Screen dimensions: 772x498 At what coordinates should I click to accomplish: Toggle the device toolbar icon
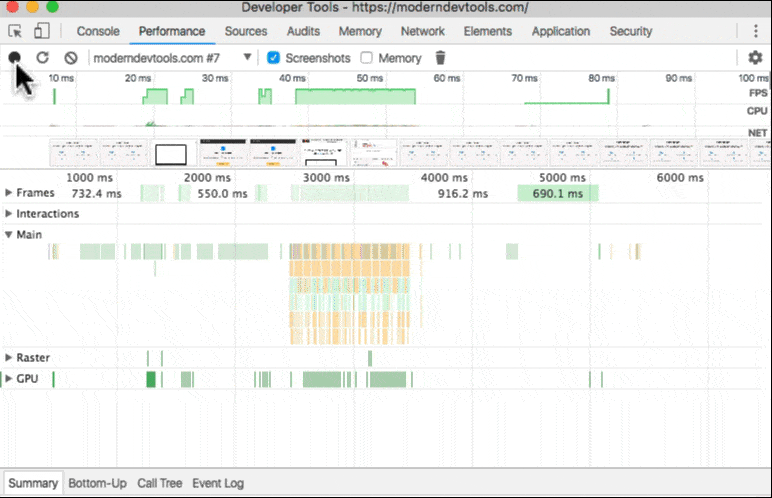(42, 31)
